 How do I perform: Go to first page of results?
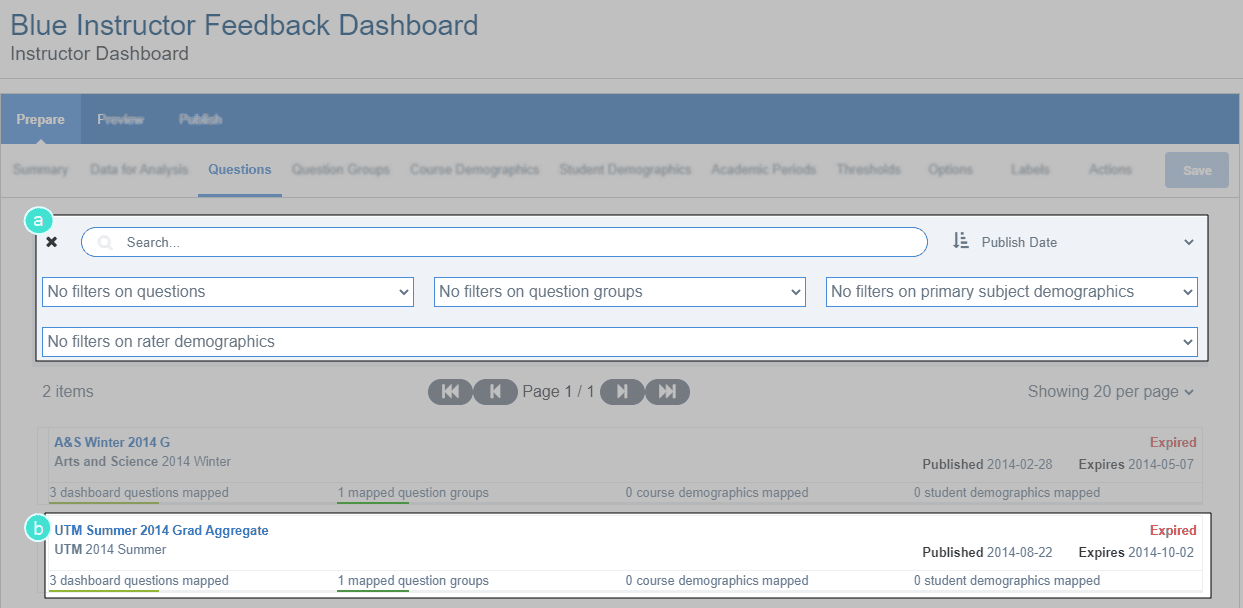pyautogui.click(x=450, y=392)
